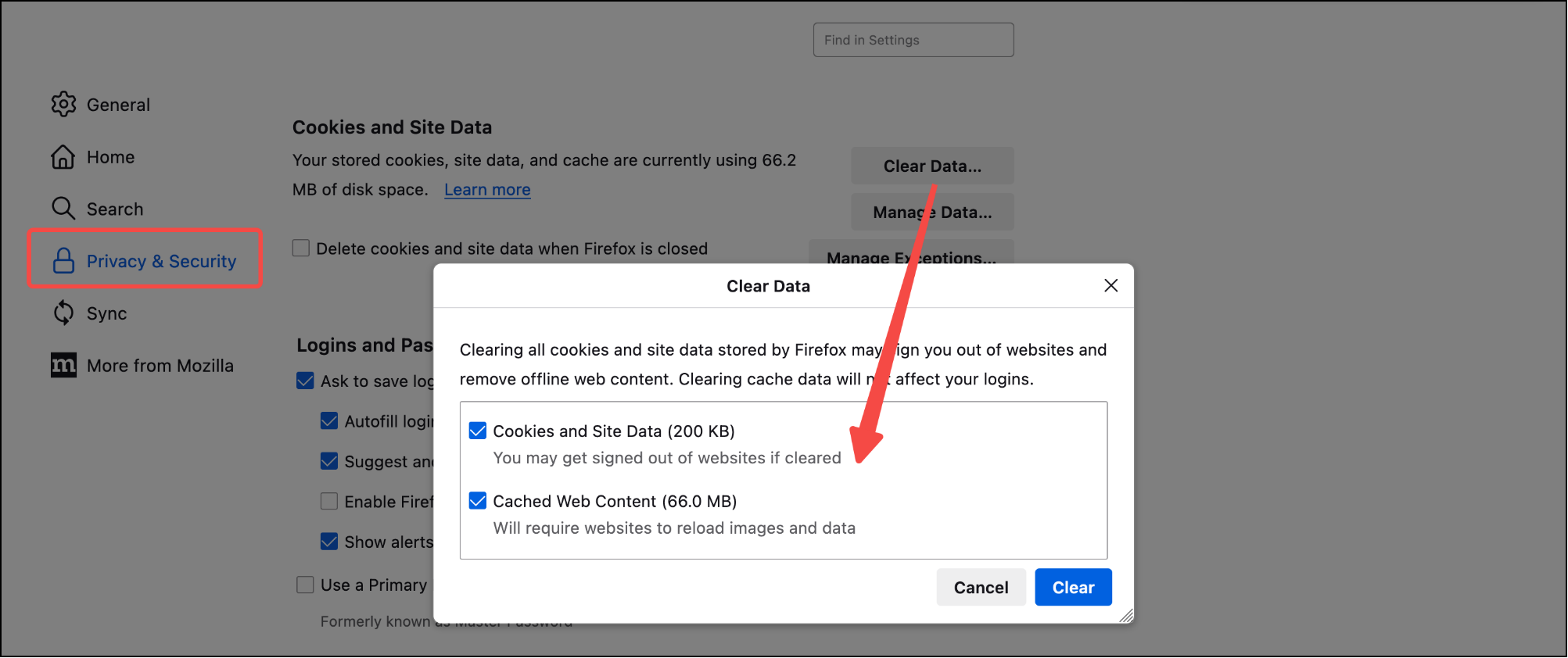This screenshot has height=658, width=1568.
Task: Uncheck Cookies and Site Data checkbox
Action: point(478,431)
